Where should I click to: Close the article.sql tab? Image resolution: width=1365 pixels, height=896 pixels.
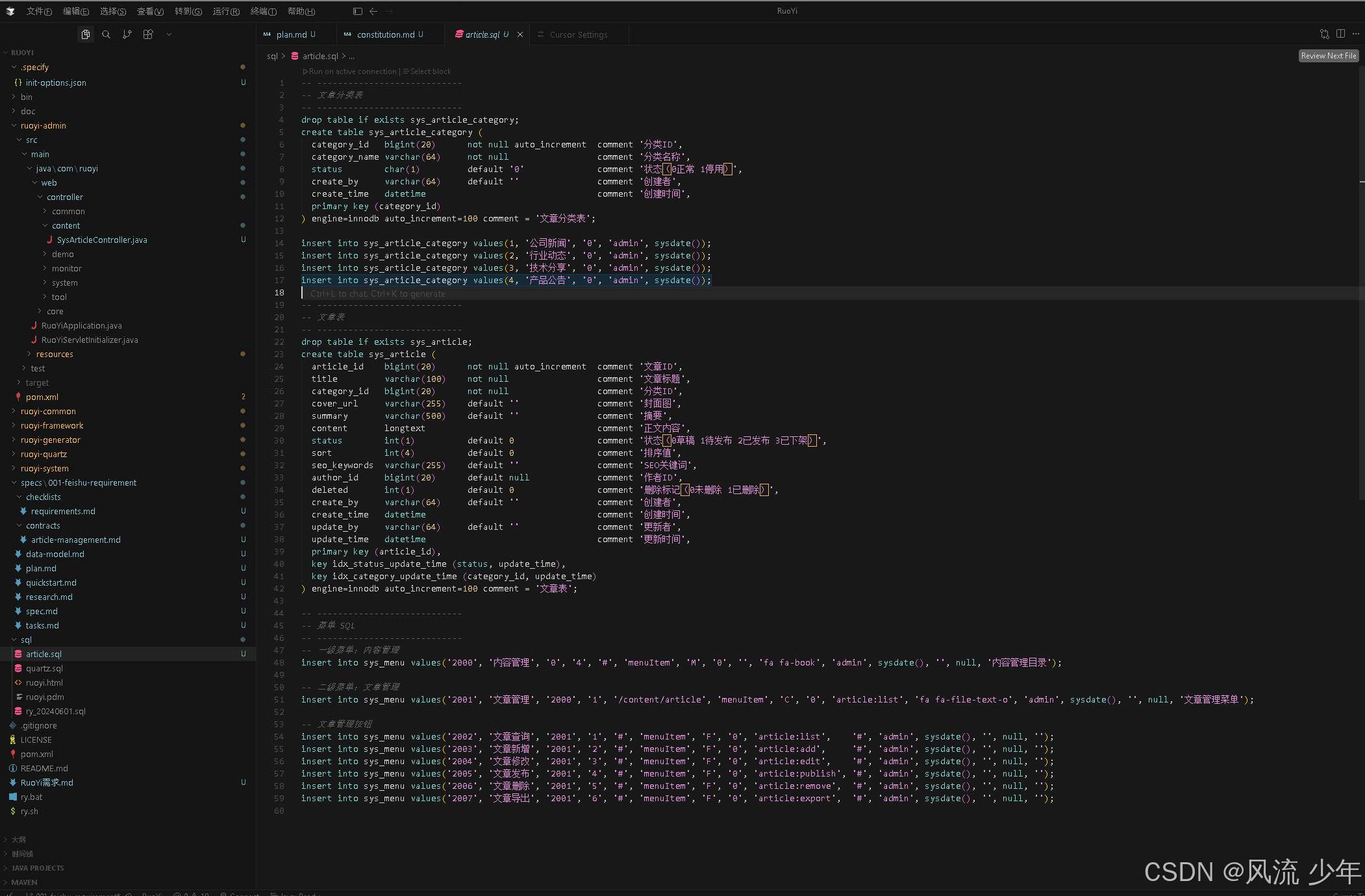(520, 34)
